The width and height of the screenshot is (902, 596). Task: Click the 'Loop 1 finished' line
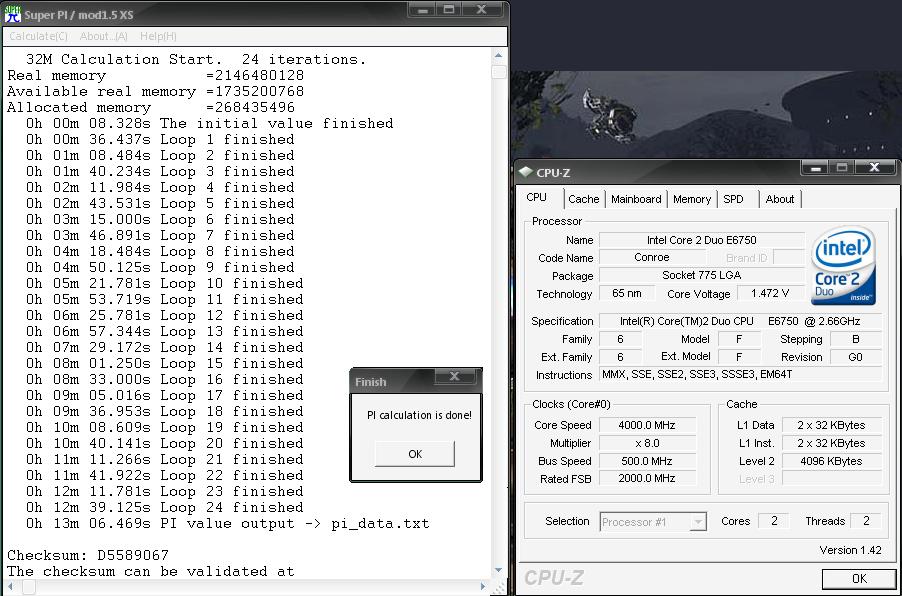(160, 139)
